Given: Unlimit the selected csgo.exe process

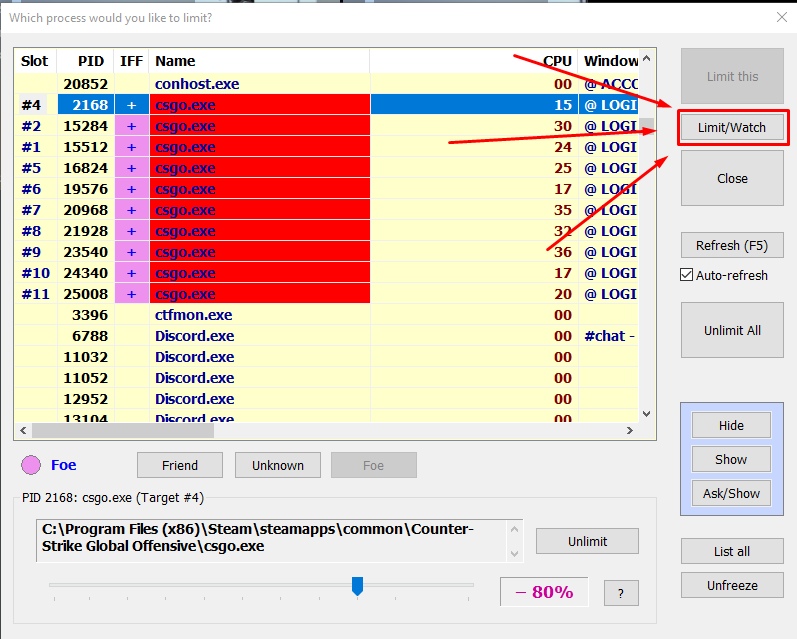Looking at the screenshot, I should 587,541.
